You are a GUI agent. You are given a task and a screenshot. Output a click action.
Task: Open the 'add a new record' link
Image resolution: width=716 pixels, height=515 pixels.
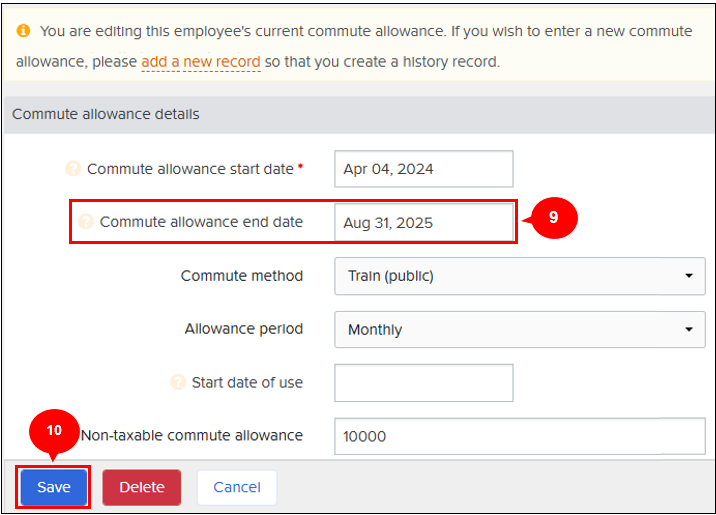point(200,62)
